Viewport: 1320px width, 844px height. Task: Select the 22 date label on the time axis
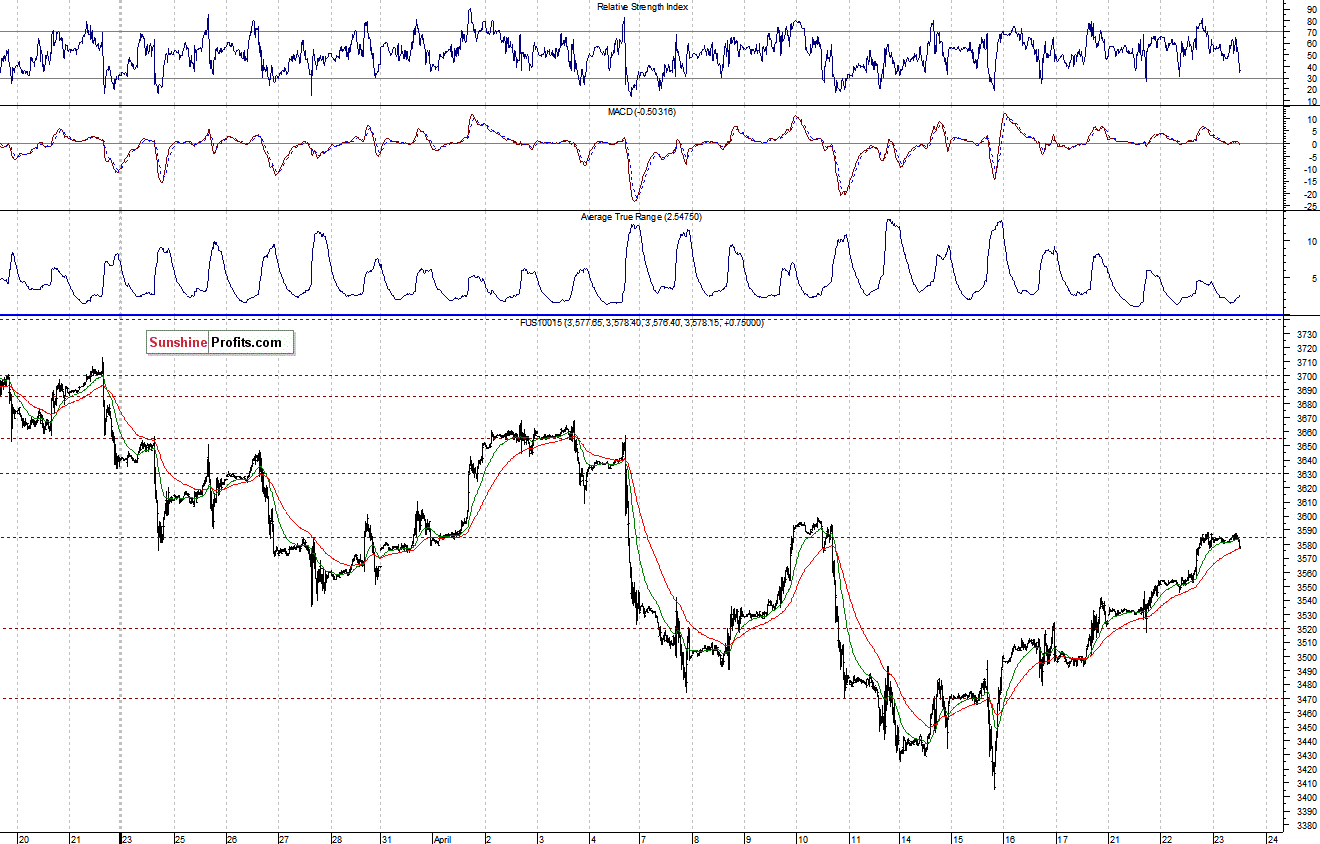click(x=1167, y=839)
